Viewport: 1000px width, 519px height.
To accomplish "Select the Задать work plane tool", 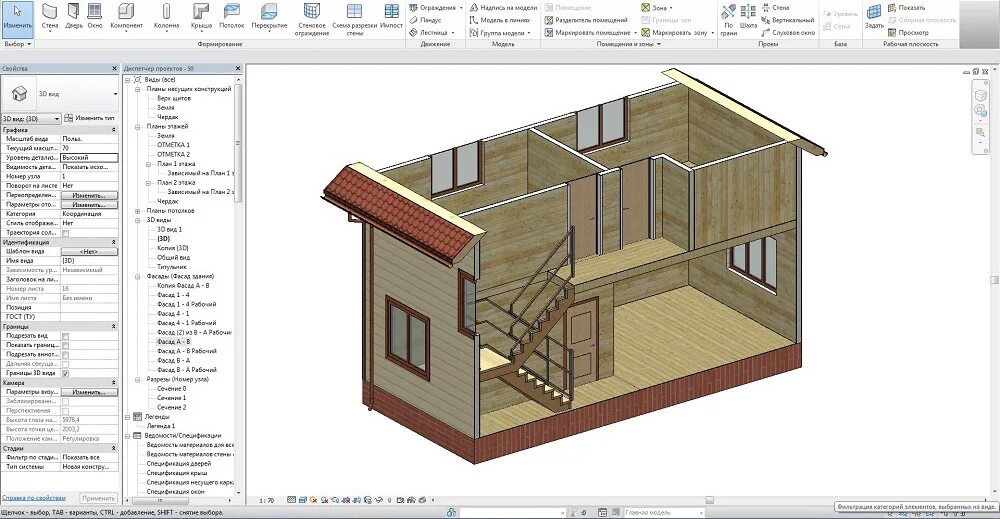I will click(x=874, y=17).
